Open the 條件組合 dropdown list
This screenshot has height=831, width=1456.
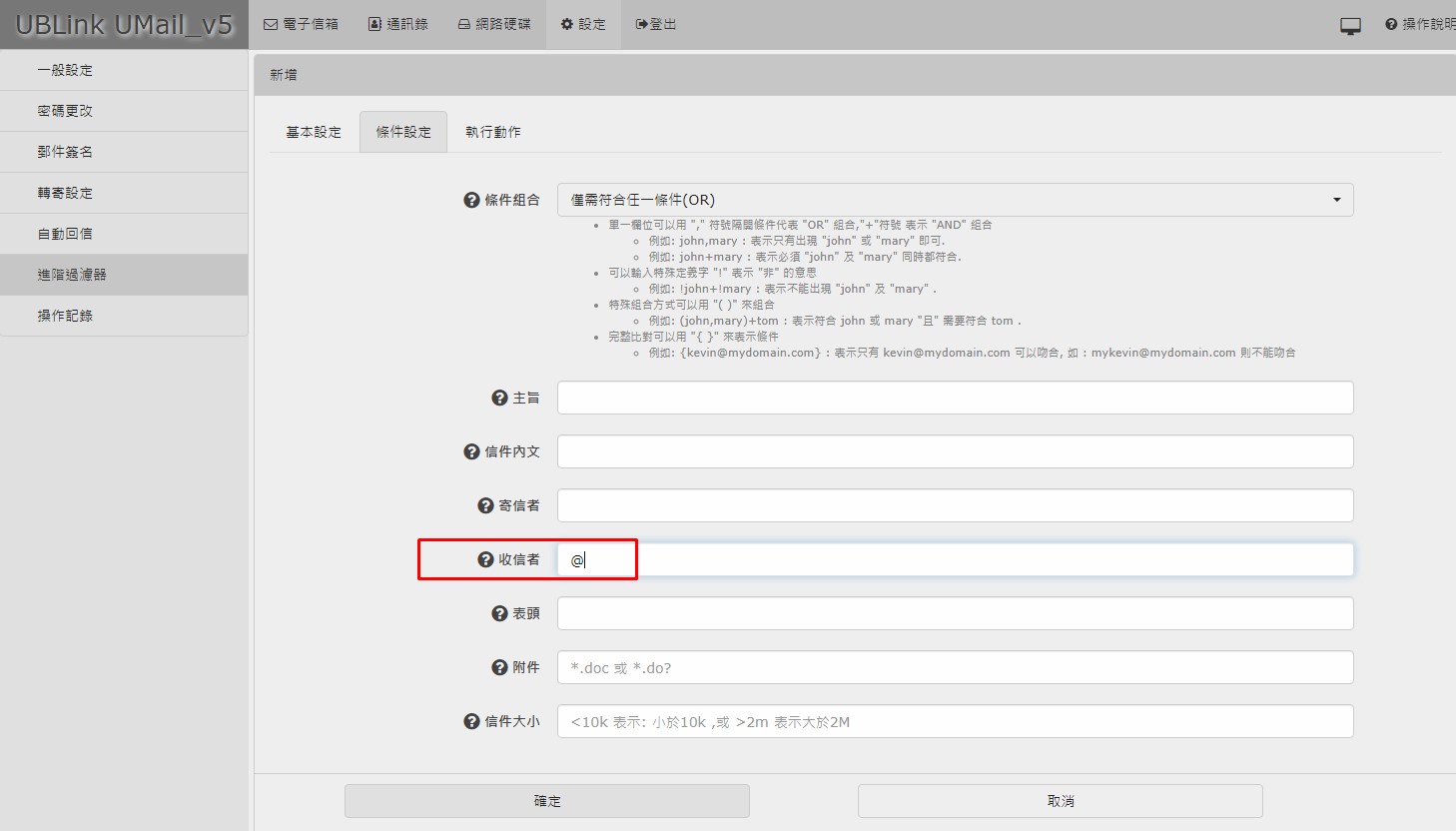955,200
